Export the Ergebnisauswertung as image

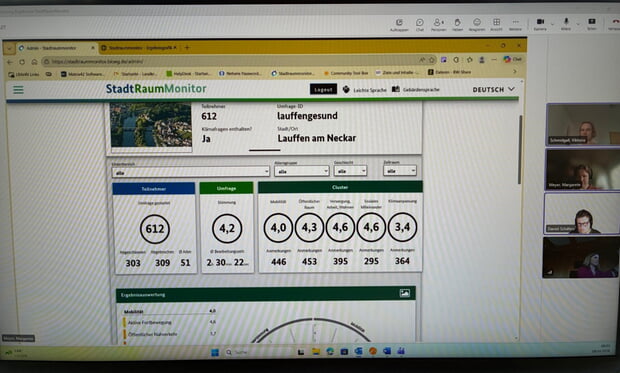click(405, 293)
